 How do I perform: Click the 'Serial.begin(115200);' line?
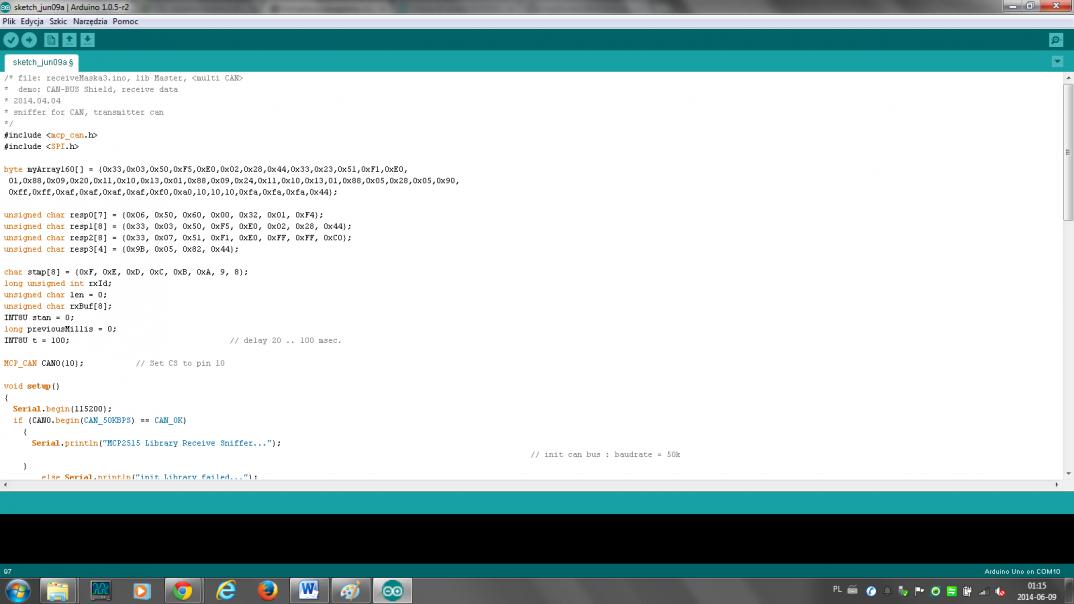pyautogui.click(x=62, y=409)
